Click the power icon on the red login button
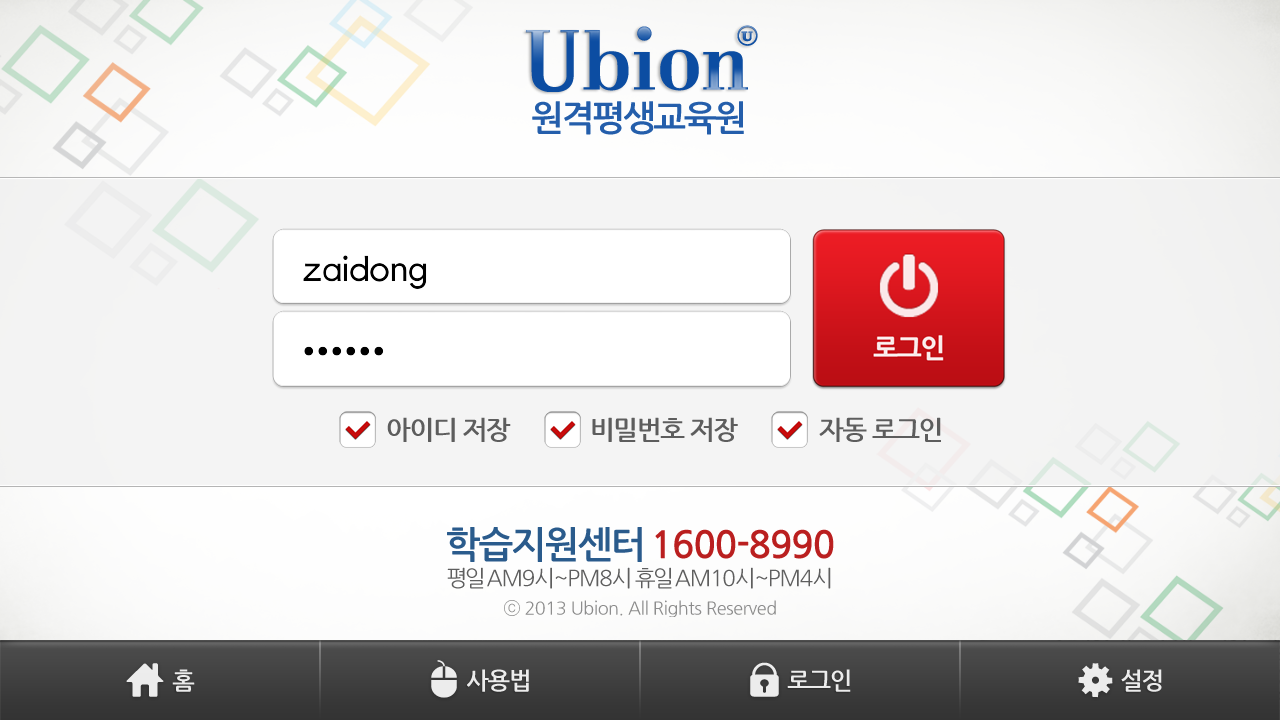 pyautogui.click(x=909, y=286)
